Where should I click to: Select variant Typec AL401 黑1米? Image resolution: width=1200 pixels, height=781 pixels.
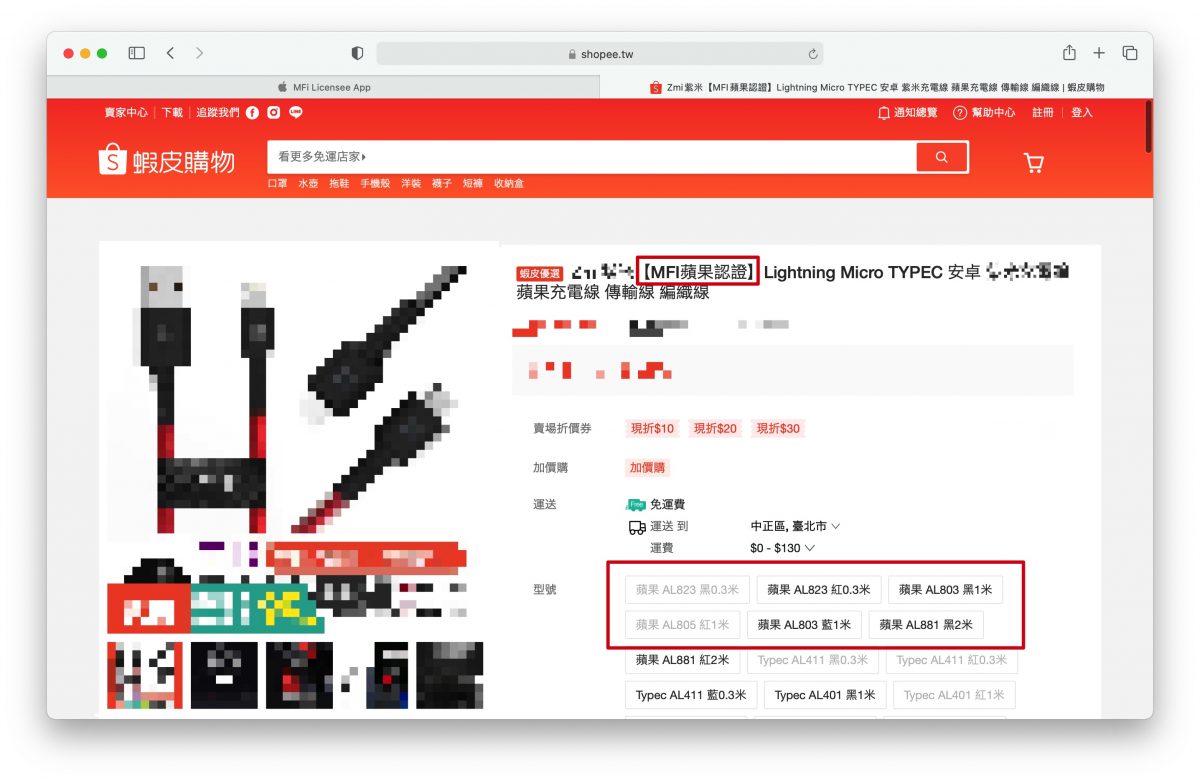tap(825, 695)
